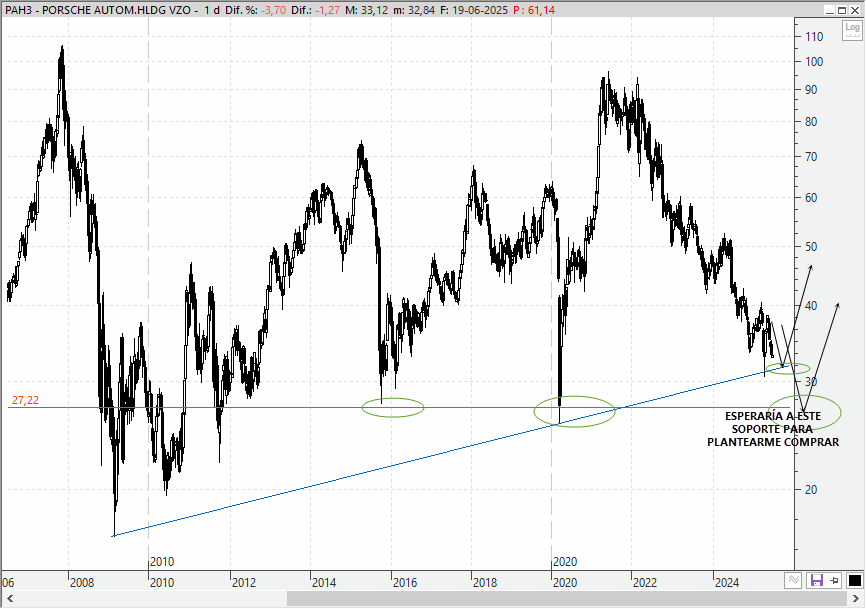This screenshot has height=609, width=866.
Task: Click the maximum value M: 33,12
Action: (367, 10)
